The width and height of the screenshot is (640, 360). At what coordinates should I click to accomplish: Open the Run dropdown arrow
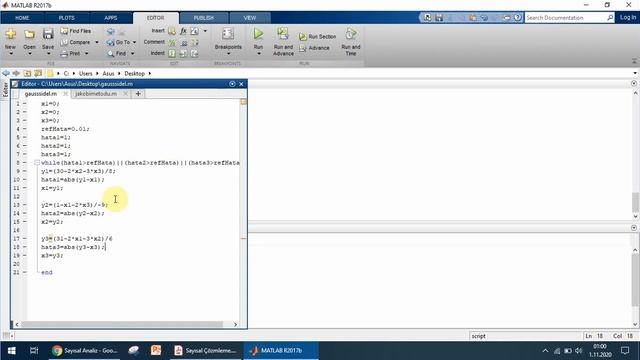259,53
